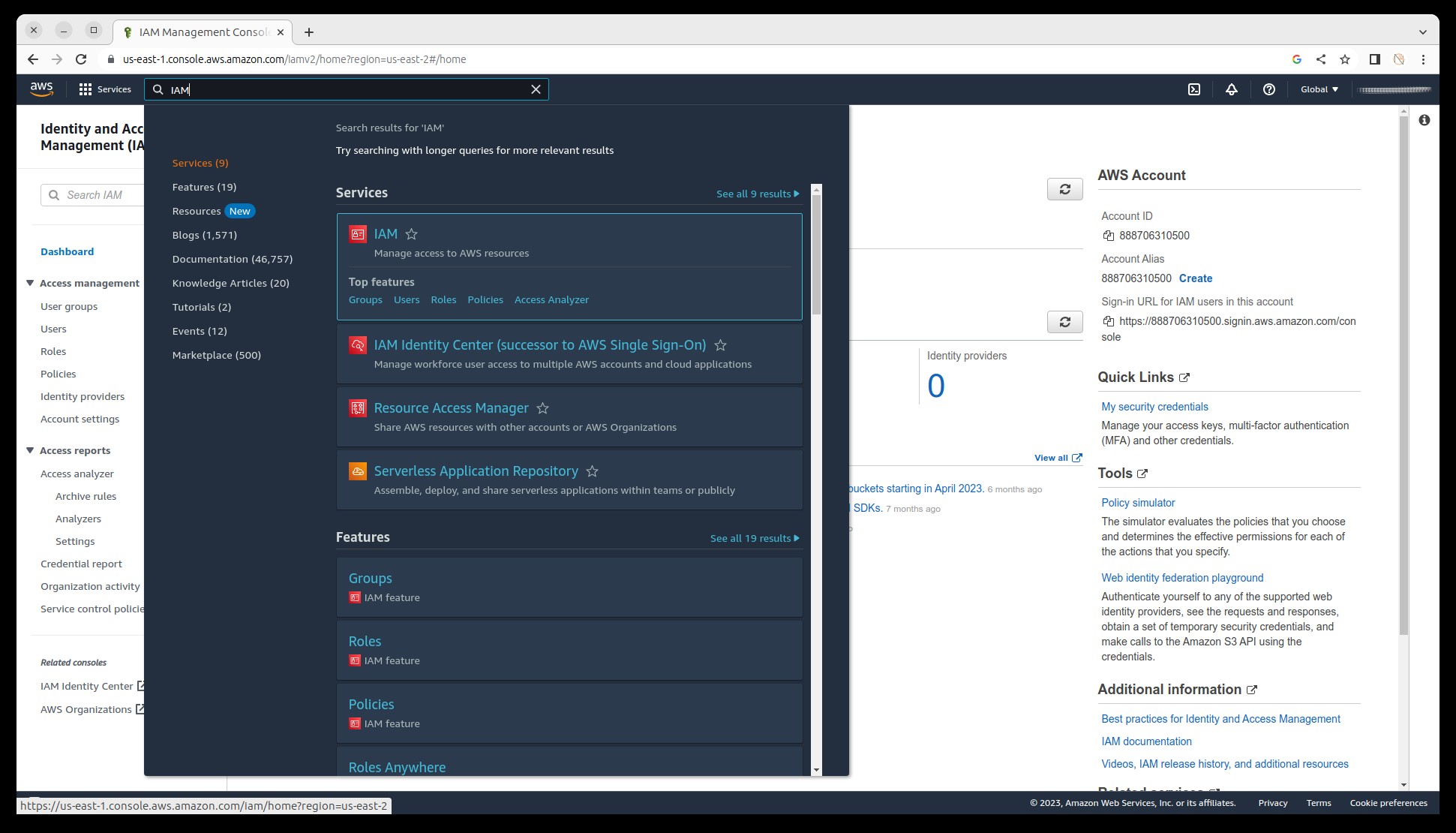This screenshot has height=833, width=1456.
Task: Click the IAM Identity Center icon
Action: coord(358,345)
